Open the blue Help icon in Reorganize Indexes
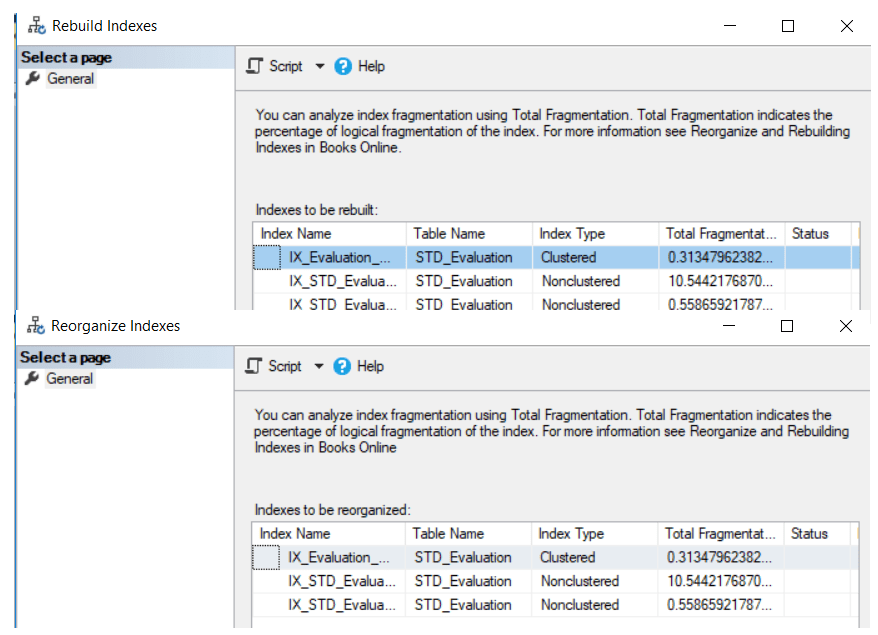Viewport: 878px width, 635px height. (x=342, y=366)
